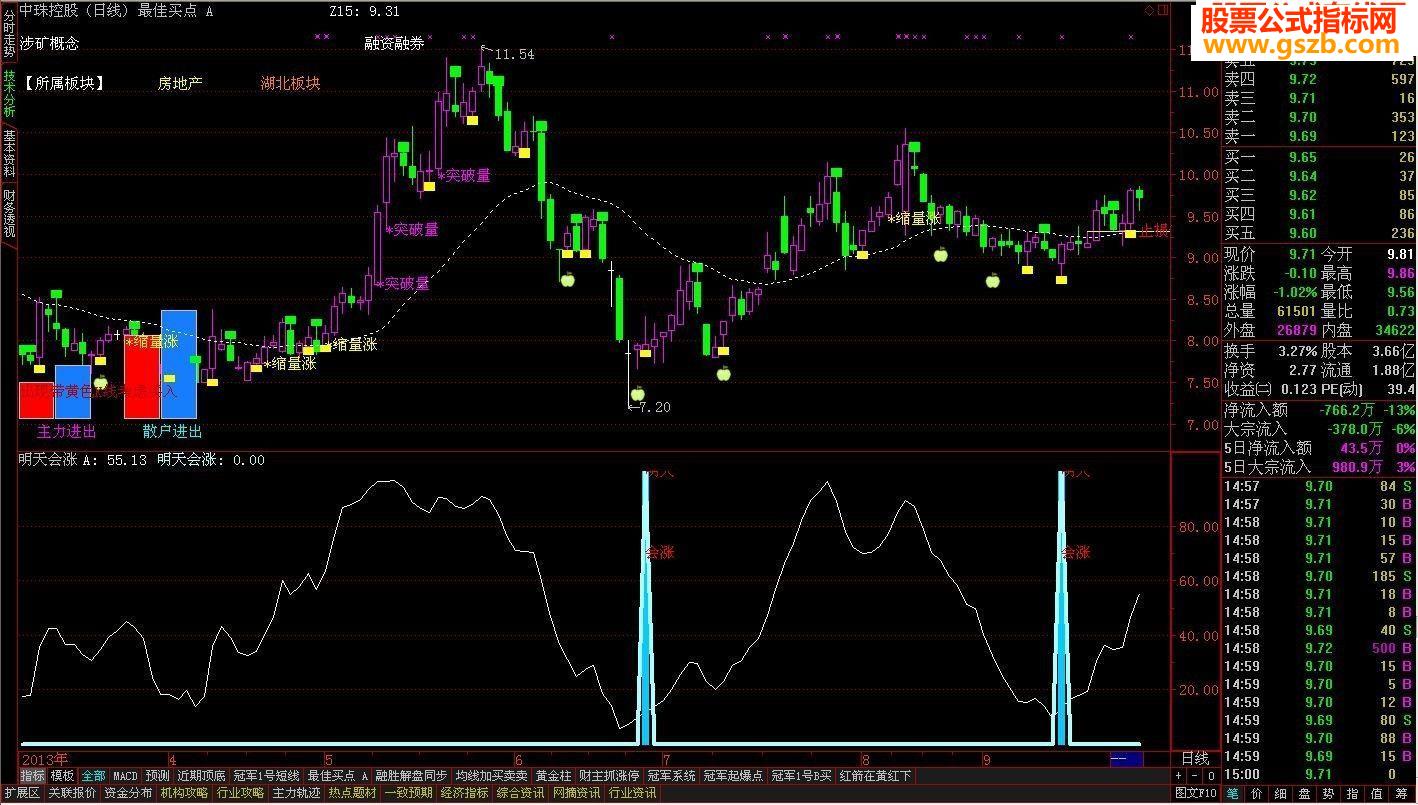Select the 盘 tab in right panel
This screenshot has height=805, width=1418.
point(1305,794)
